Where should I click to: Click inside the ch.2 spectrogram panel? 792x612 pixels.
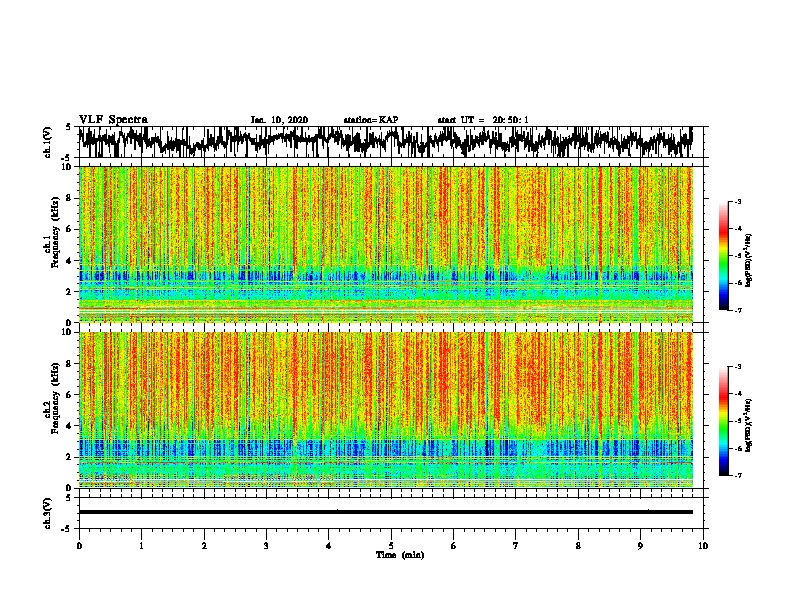click(x=386, y=410)
